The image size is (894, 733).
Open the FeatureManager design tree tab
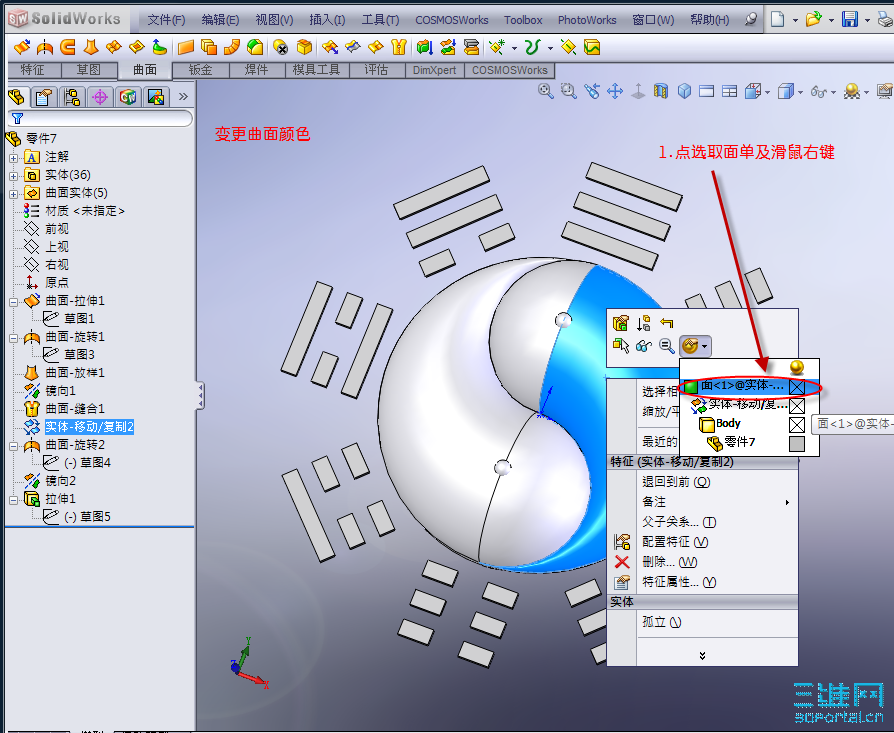point(17,97)
